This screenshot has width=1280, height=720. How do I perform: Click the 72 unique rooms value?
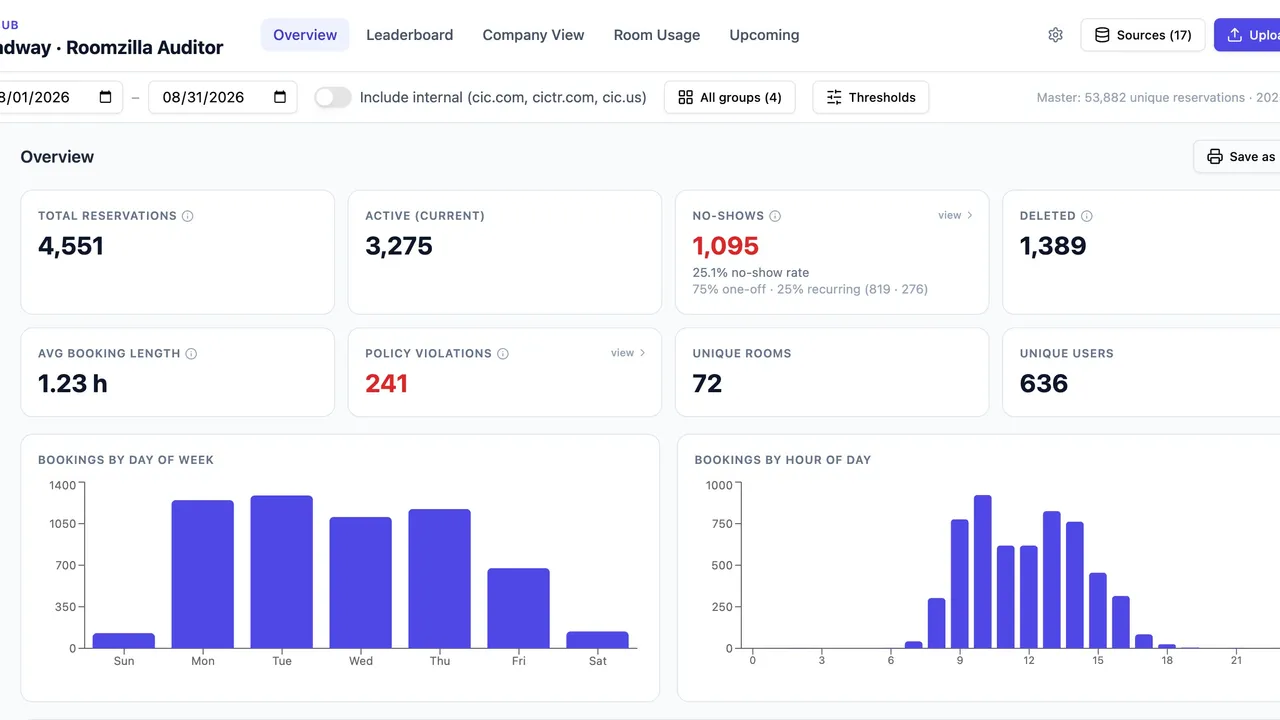tap(707, 384)
